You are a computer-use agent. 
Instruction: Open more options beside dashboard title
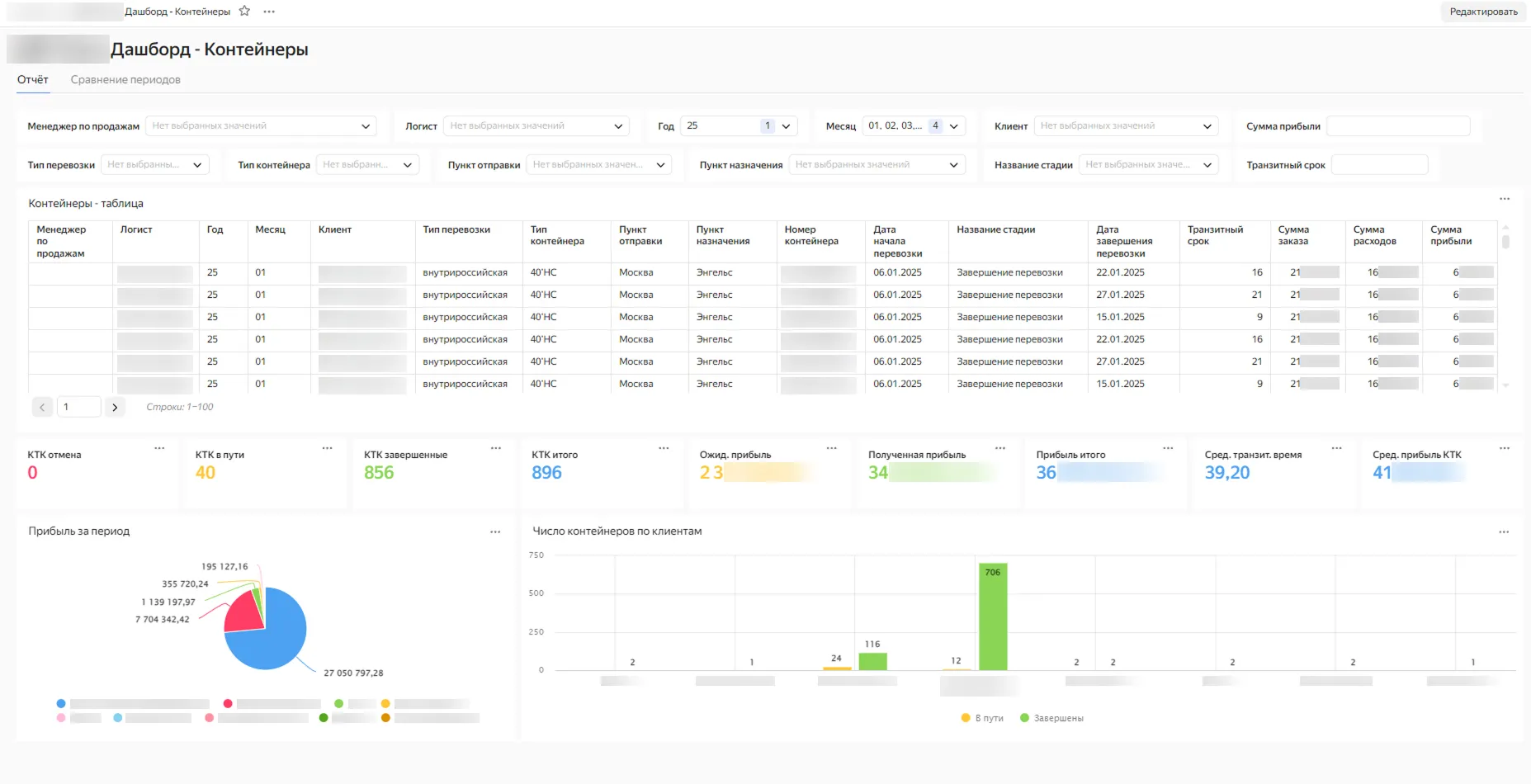pos(269,12)
